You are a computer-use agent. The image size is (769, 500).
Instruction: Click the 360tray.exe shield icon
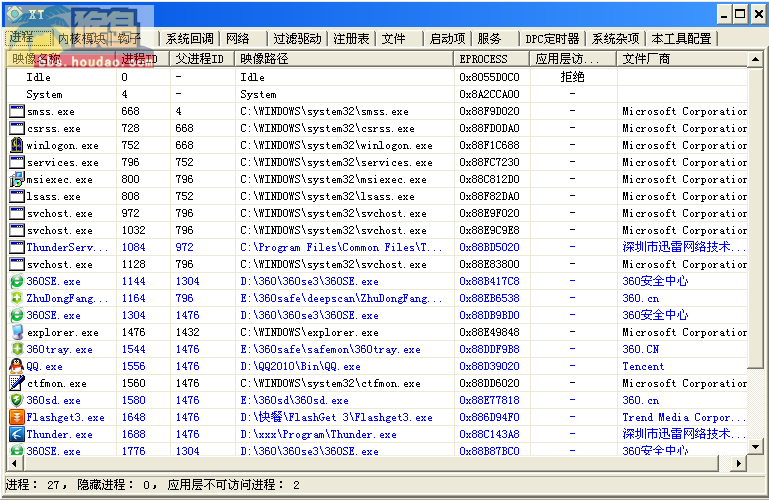pos(17,349)
